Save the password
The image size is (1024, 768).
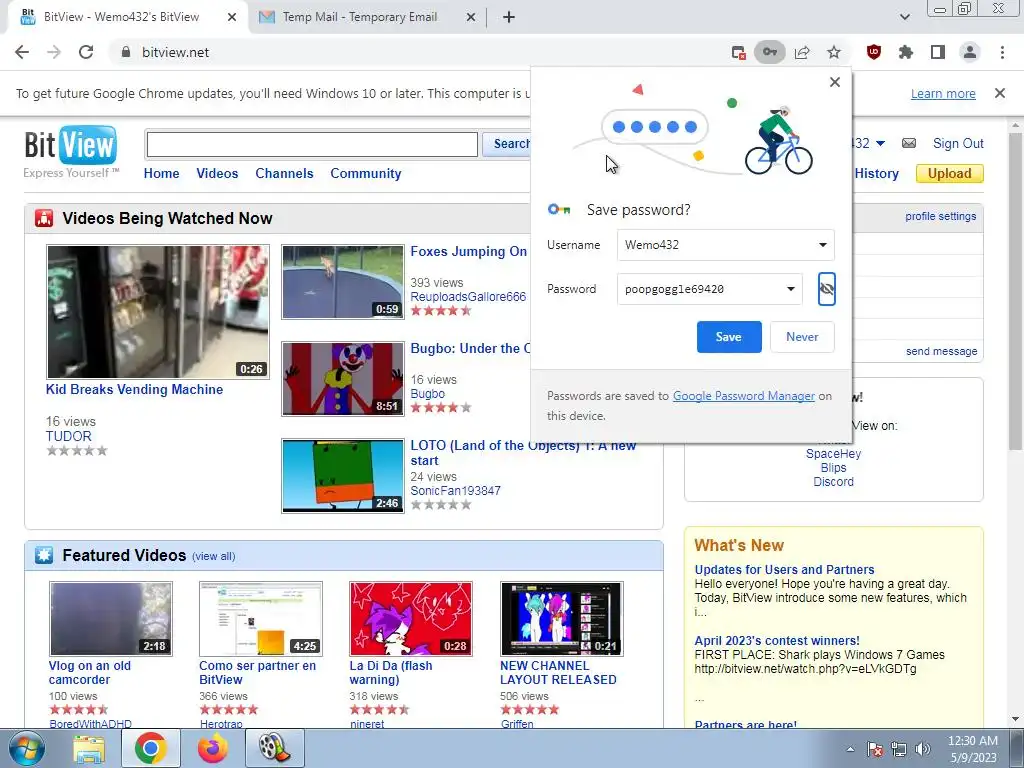(x=729, y=337)
